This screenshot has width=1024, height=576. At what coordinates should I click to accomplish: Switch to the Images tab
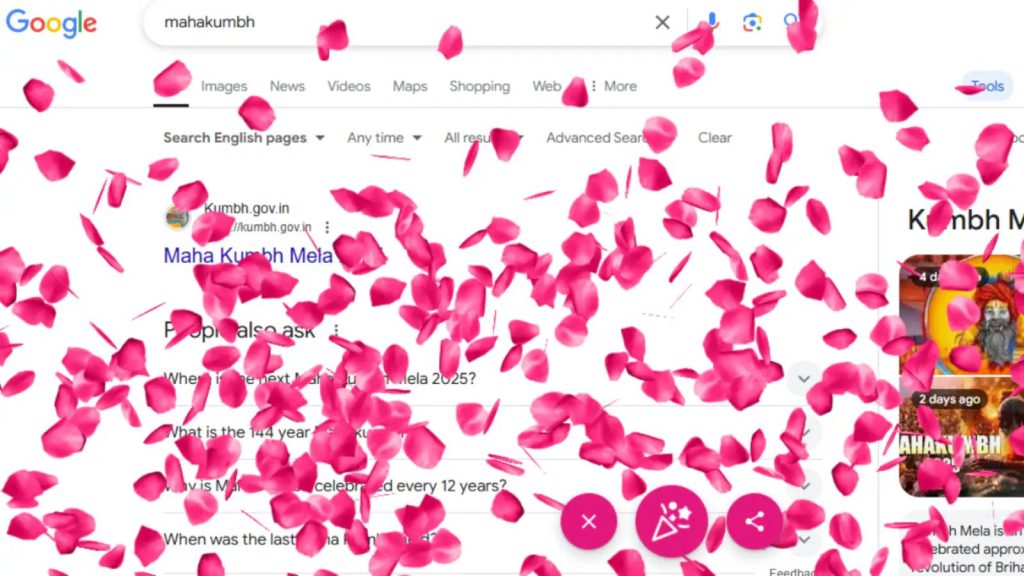pos(224,86)
